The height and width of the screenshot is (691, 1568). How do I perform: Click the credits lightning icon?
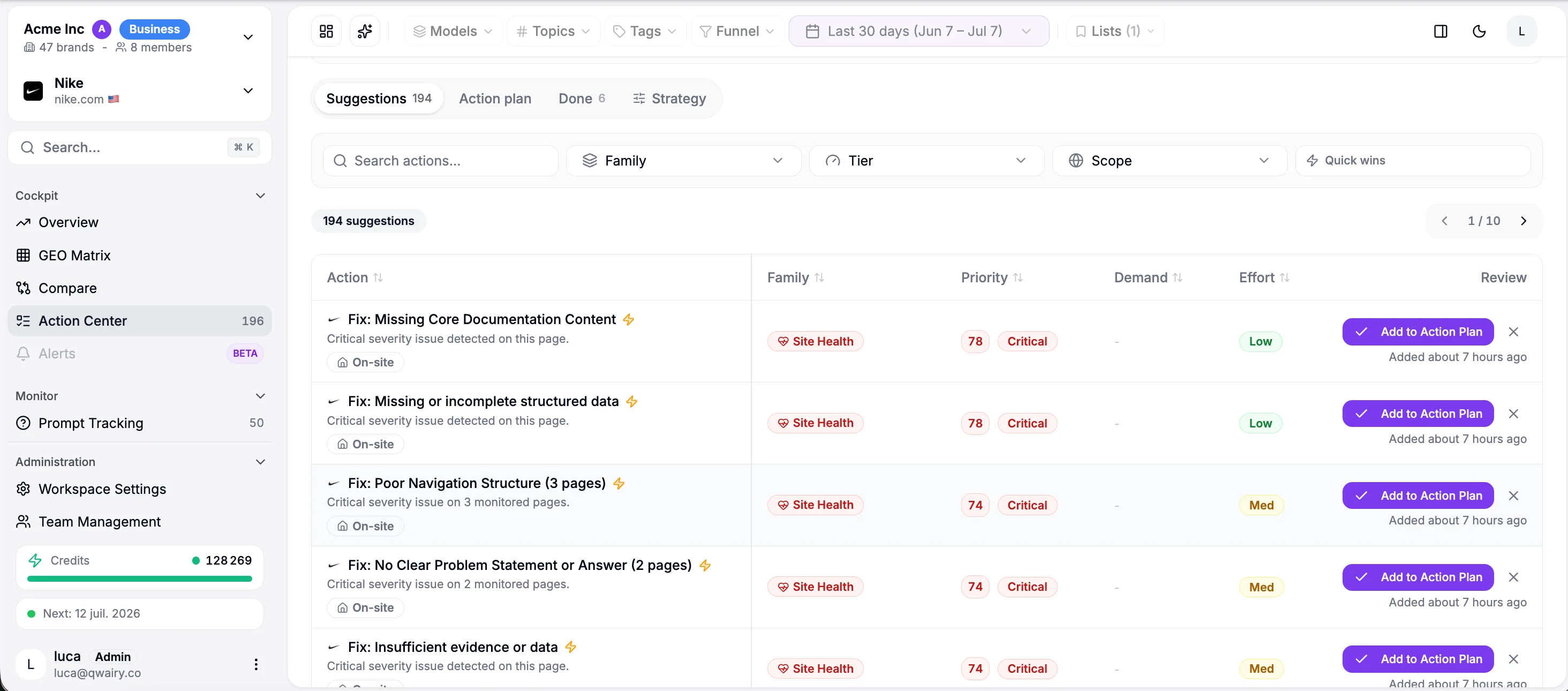tap(35, 560)
